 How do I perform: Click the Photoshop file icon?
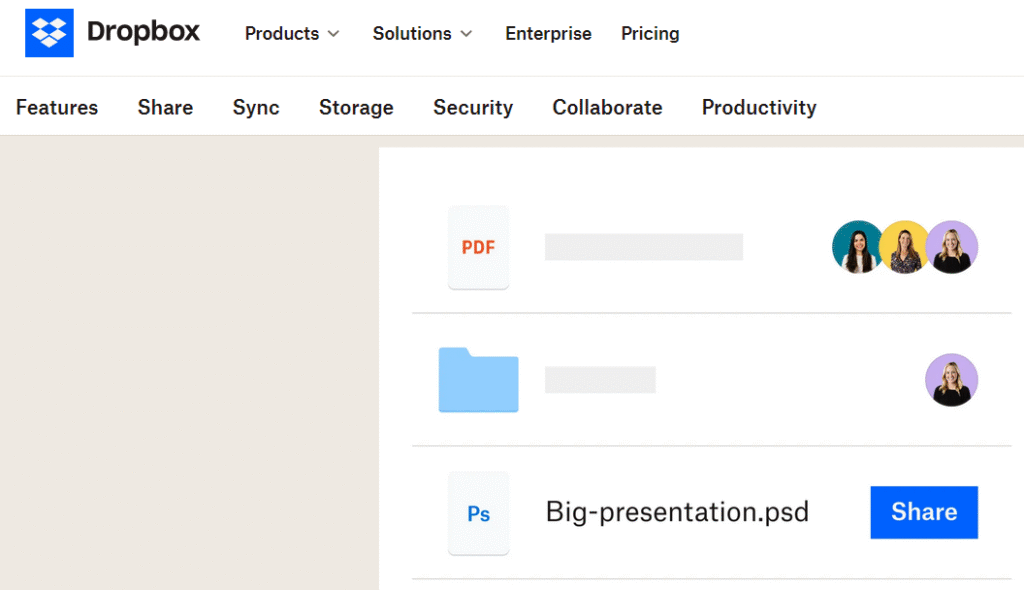click(x=478, y=512)
